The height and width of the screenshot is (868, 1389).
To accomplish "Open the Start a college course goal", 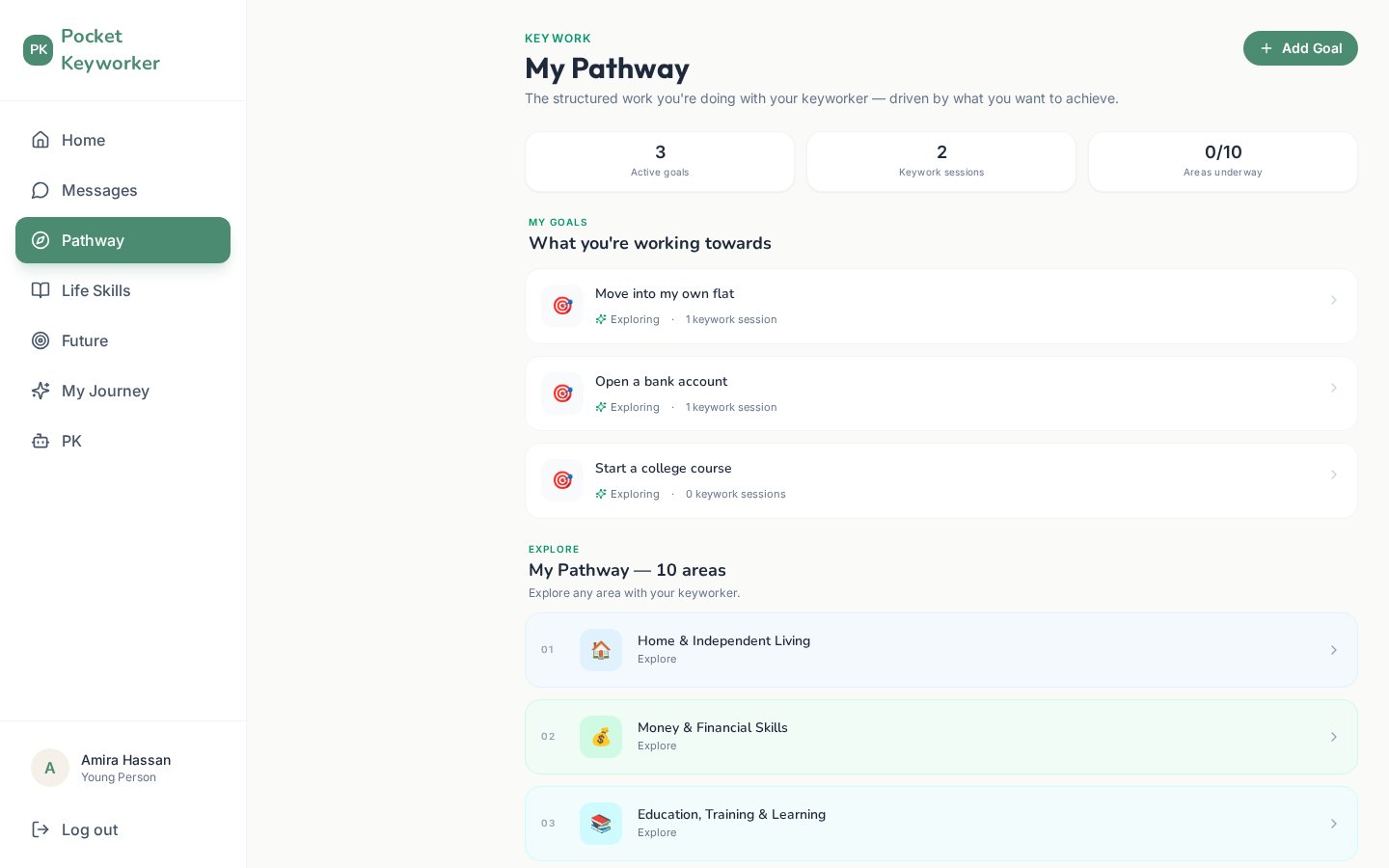I will pyautogui.click(x=941, y=480).
